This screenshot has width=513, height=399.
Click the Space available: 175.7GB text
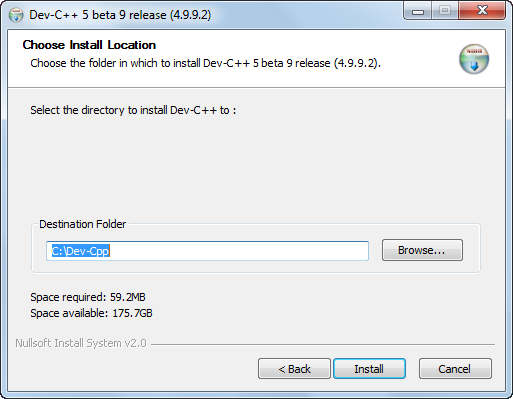click(x=91, y=313)
